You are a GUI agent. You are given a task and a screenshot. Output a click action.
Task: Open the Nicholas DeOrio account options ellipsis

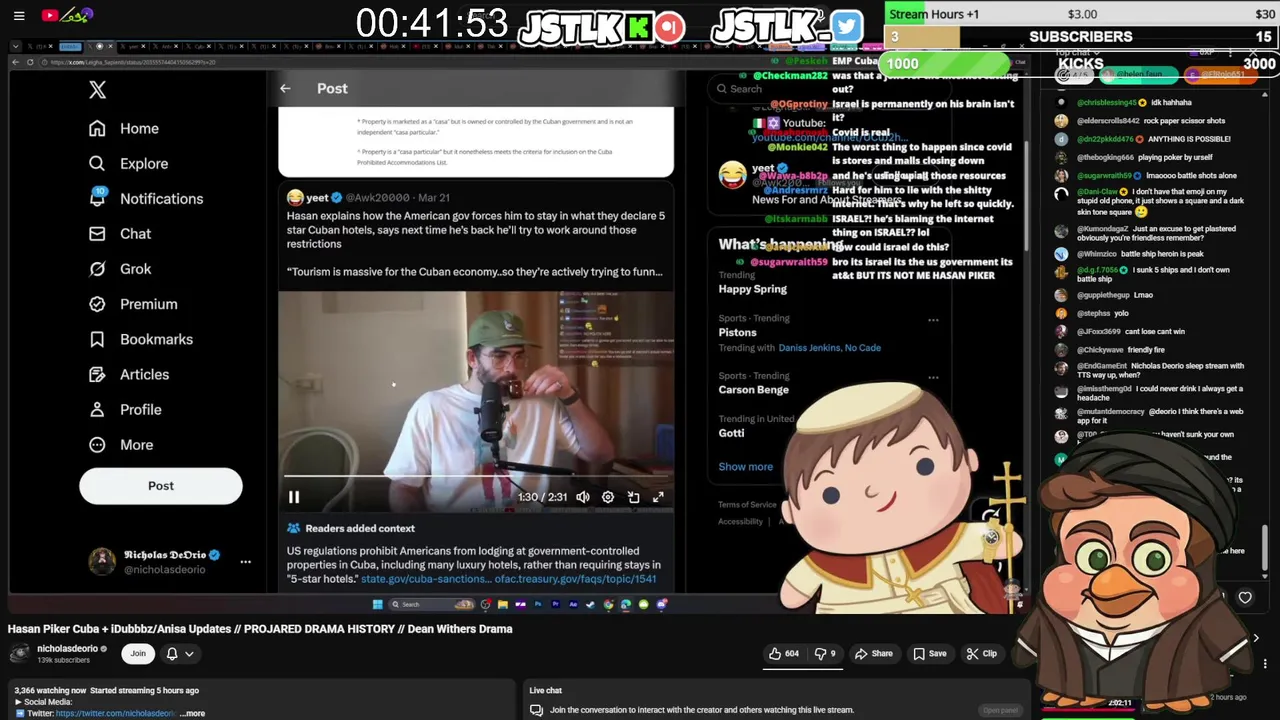[245, 562]
